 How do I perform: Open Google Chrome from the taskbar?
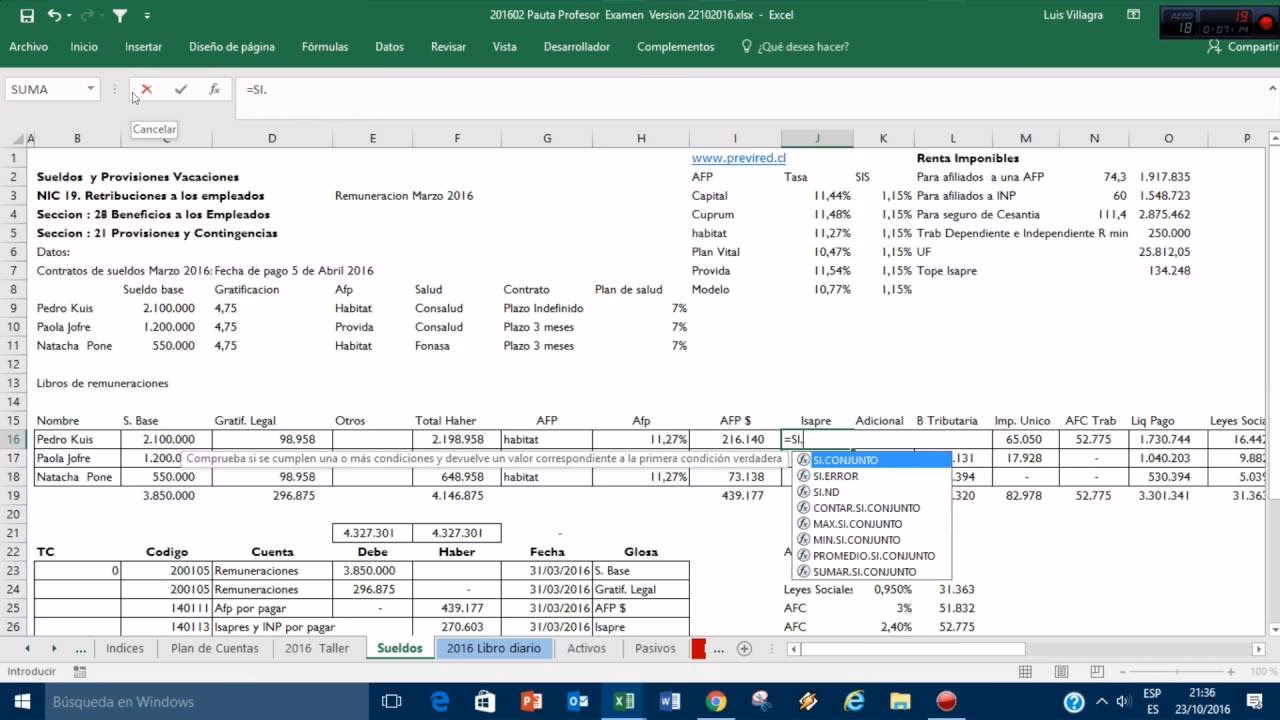coord(715,701)
